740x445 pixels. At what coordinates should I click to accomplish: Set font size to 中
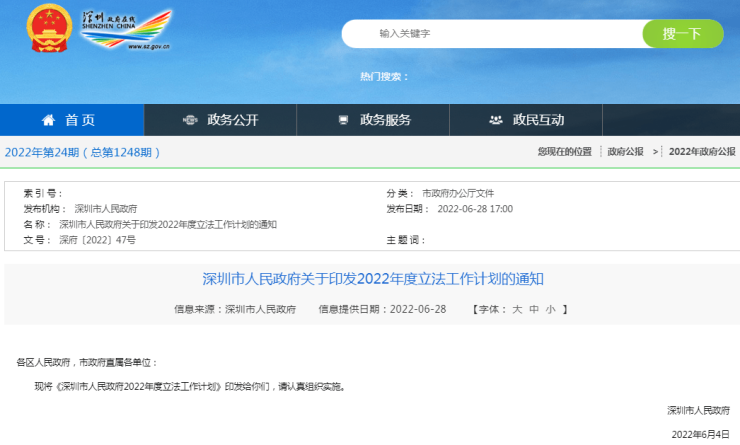point(534,310)
